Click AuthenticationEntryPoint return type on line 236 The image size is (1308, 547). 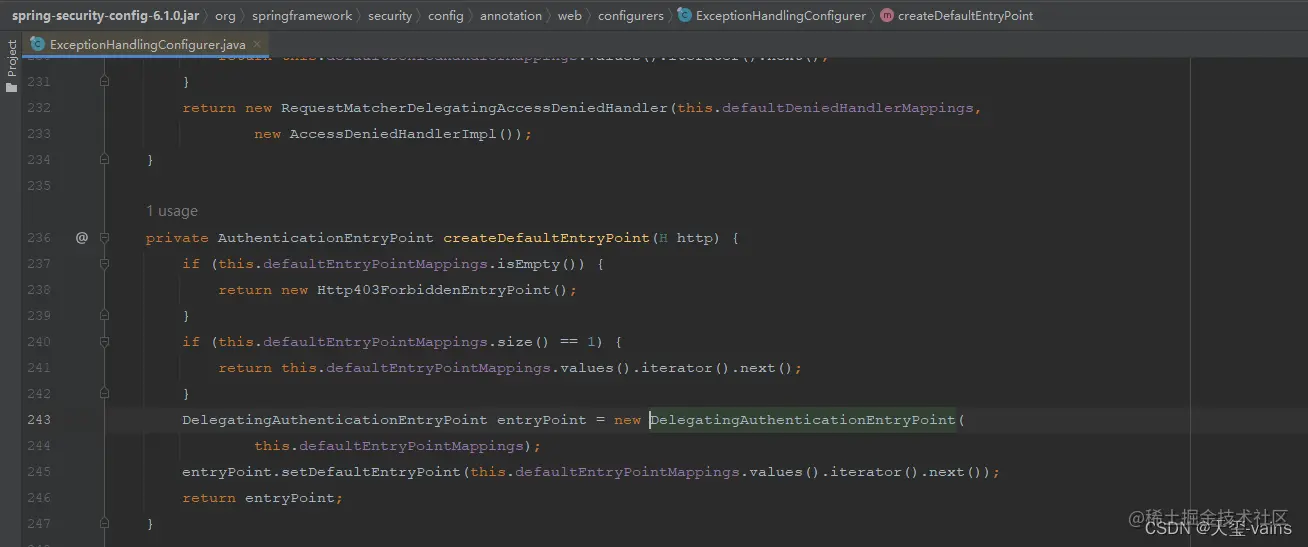point(326,238)
